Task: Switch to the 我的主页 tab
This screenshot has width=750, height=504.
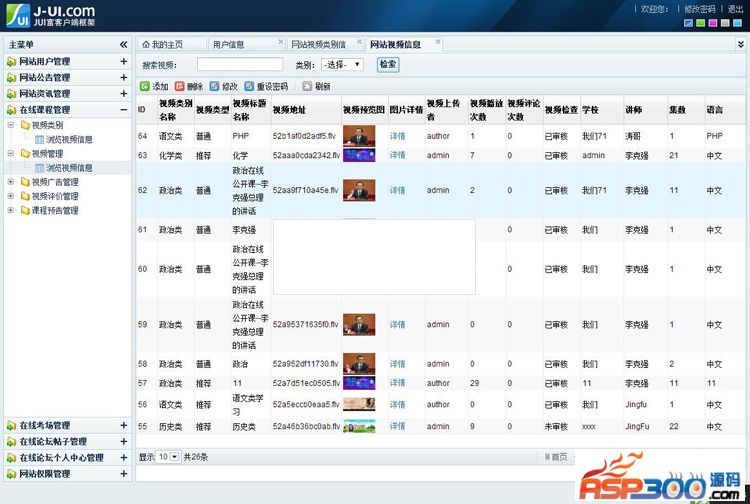Action: [x=166, y=45]
